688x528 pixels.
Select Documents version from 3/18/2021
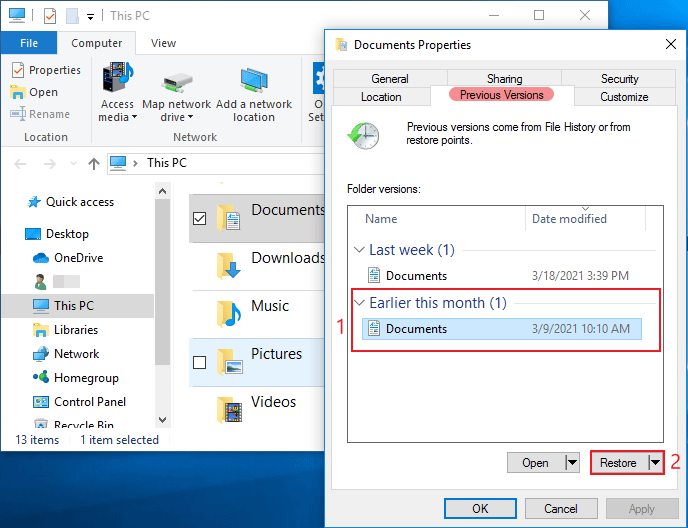(502, 276)
